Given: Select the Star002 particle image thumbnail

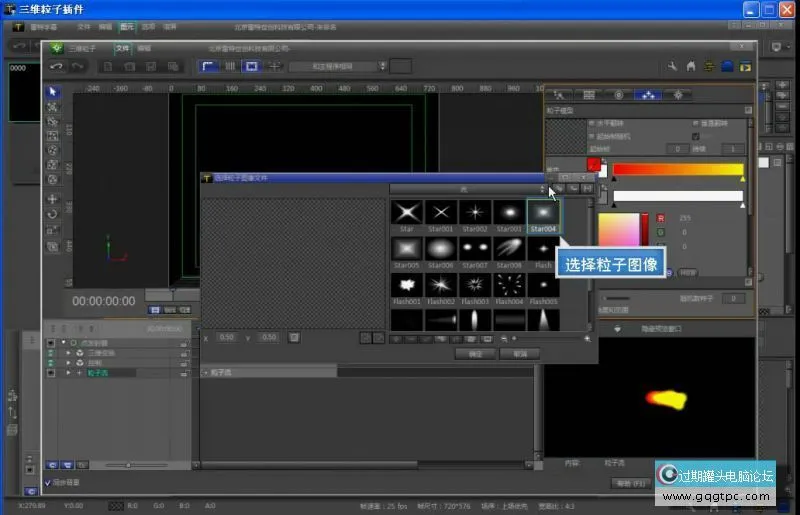Looking at the screenshot, I should coord(475,212).
